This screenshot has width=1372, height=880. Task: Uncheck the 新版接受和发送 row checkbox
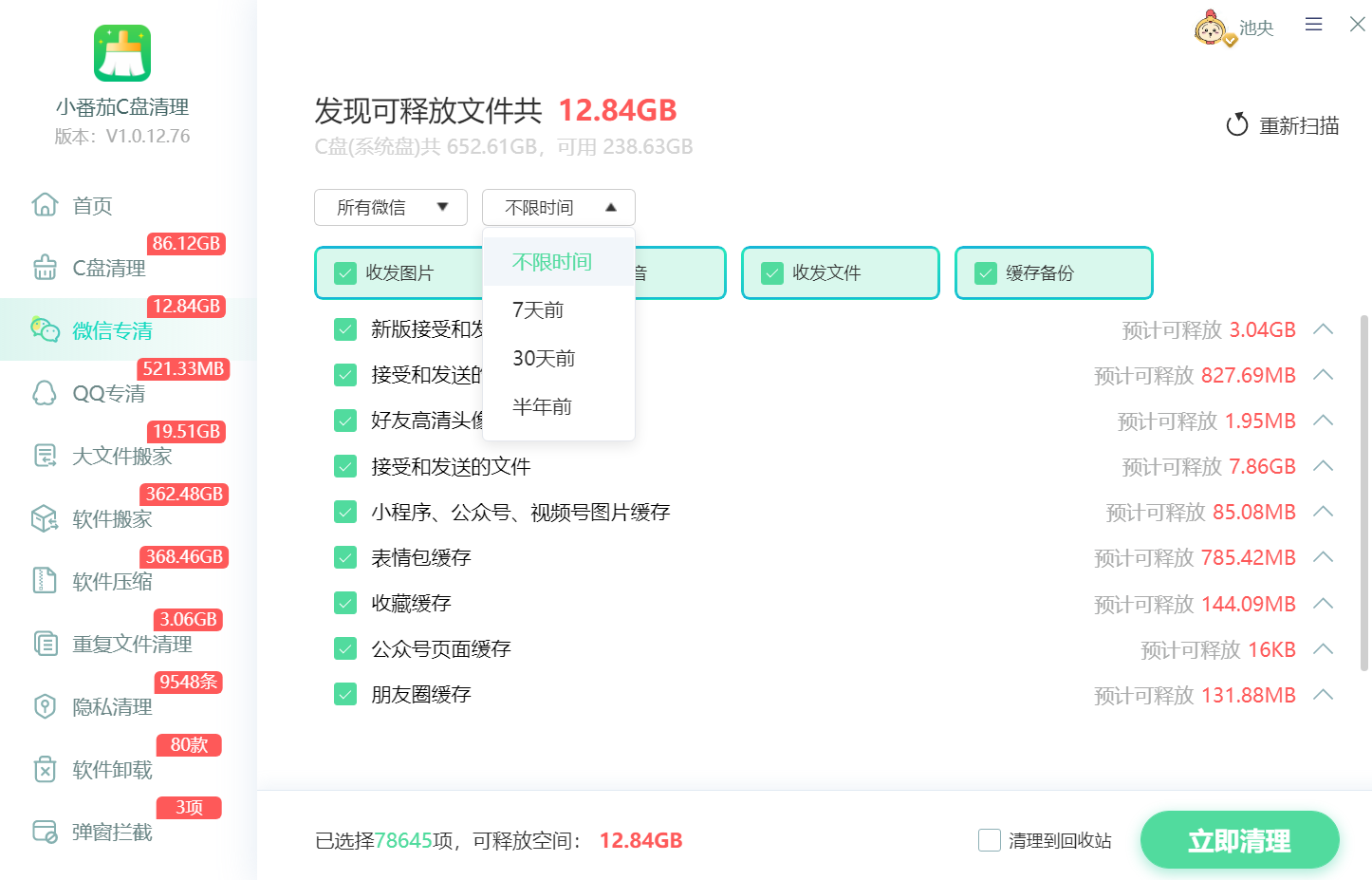point(345,329)
